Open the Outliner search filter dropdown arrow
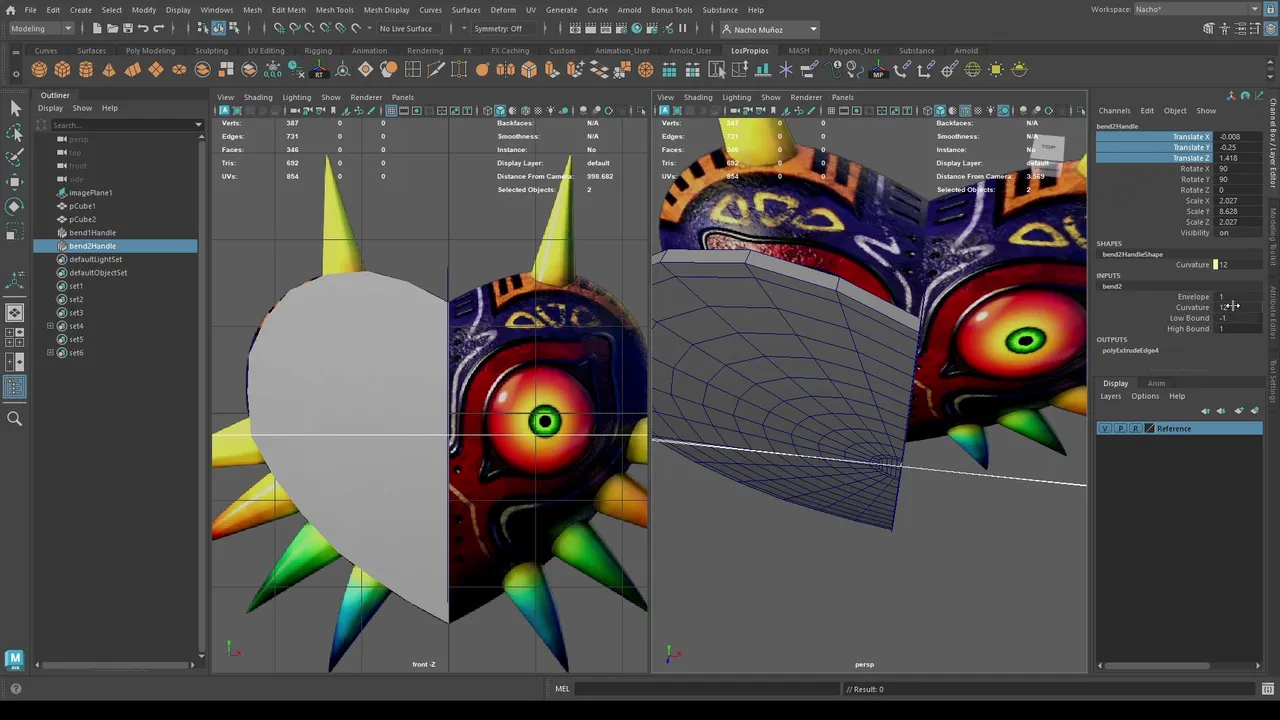 click(199, 125)
